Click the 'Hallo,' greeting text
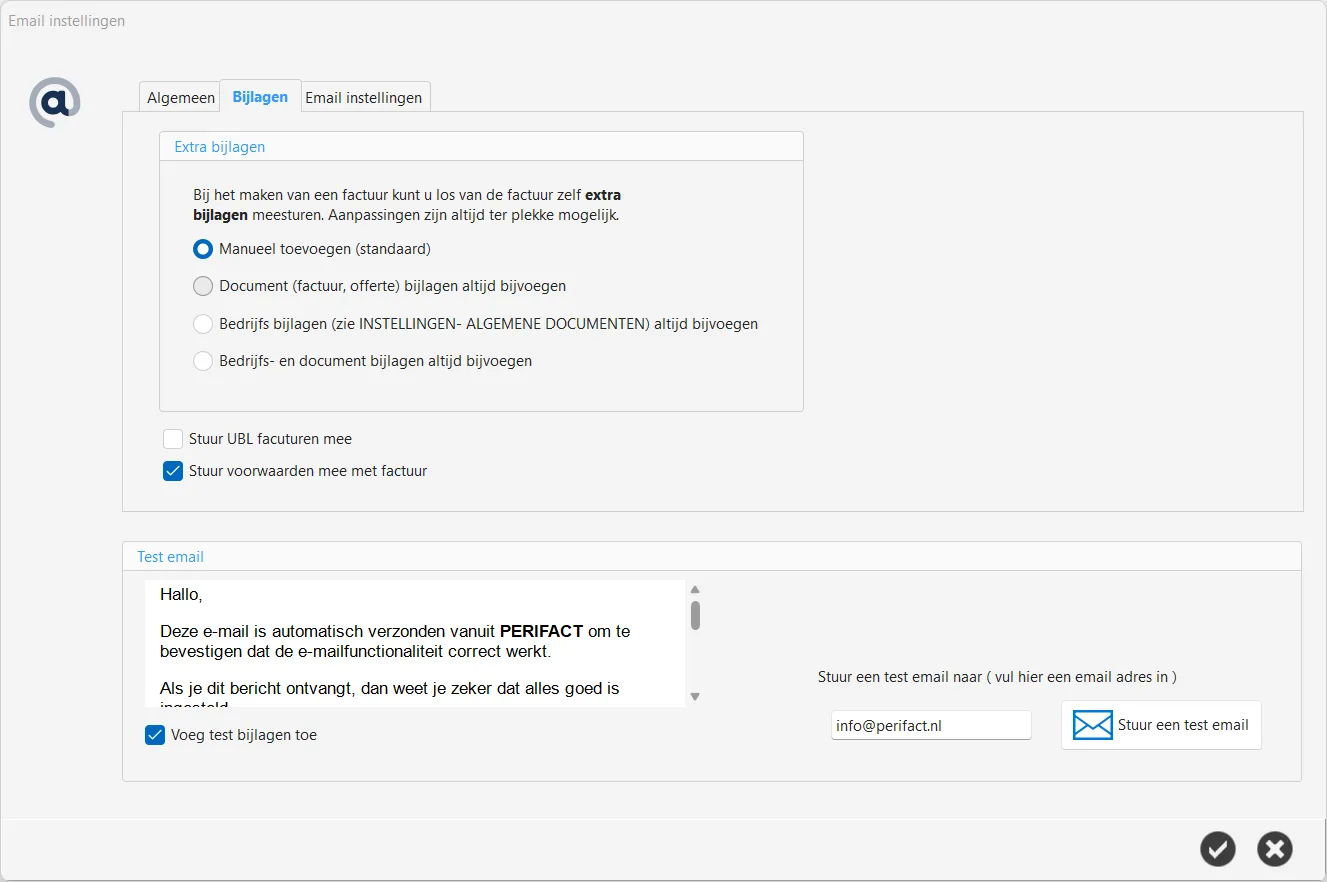 tap(181, 595)
